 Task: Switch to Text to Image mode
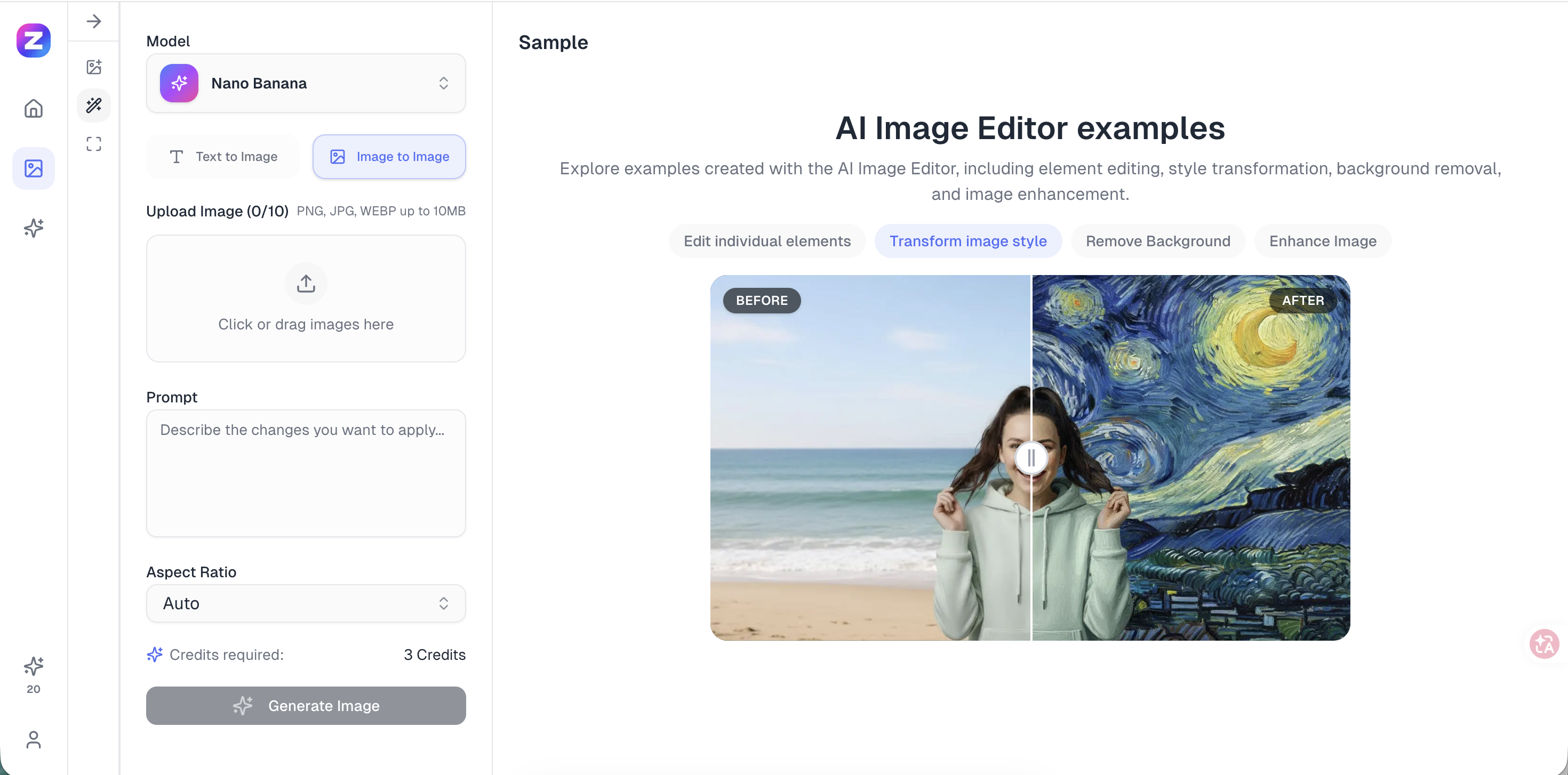pyautogui.click(x=222, y=156)
